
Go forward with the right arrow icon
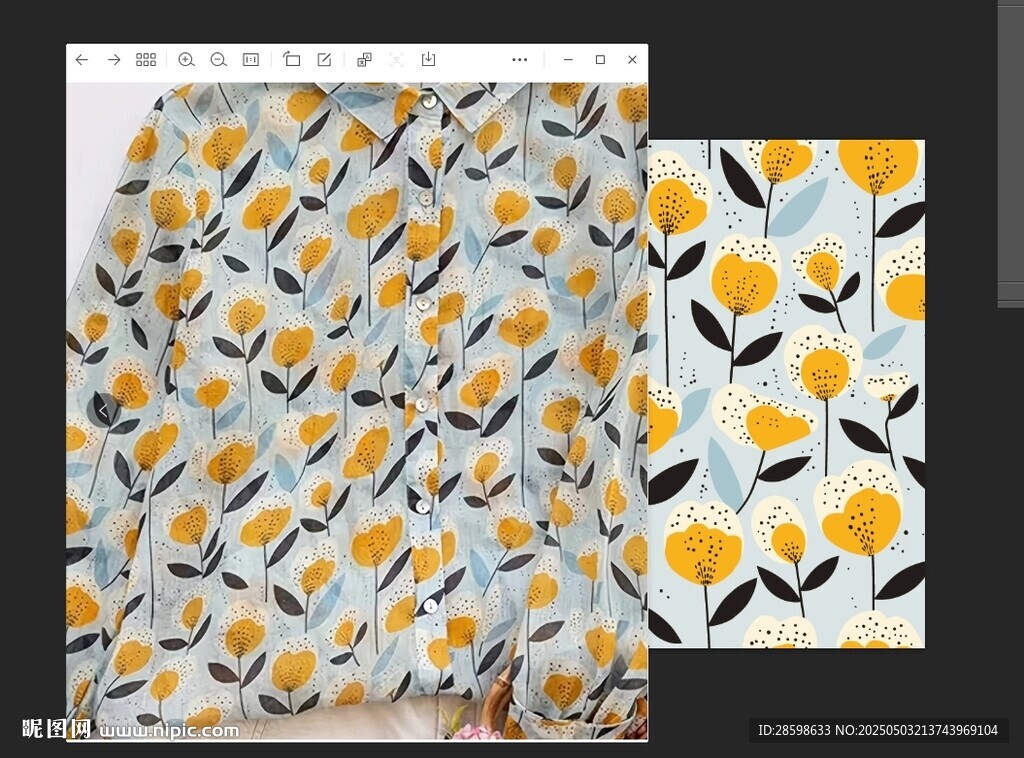(114, 60)
